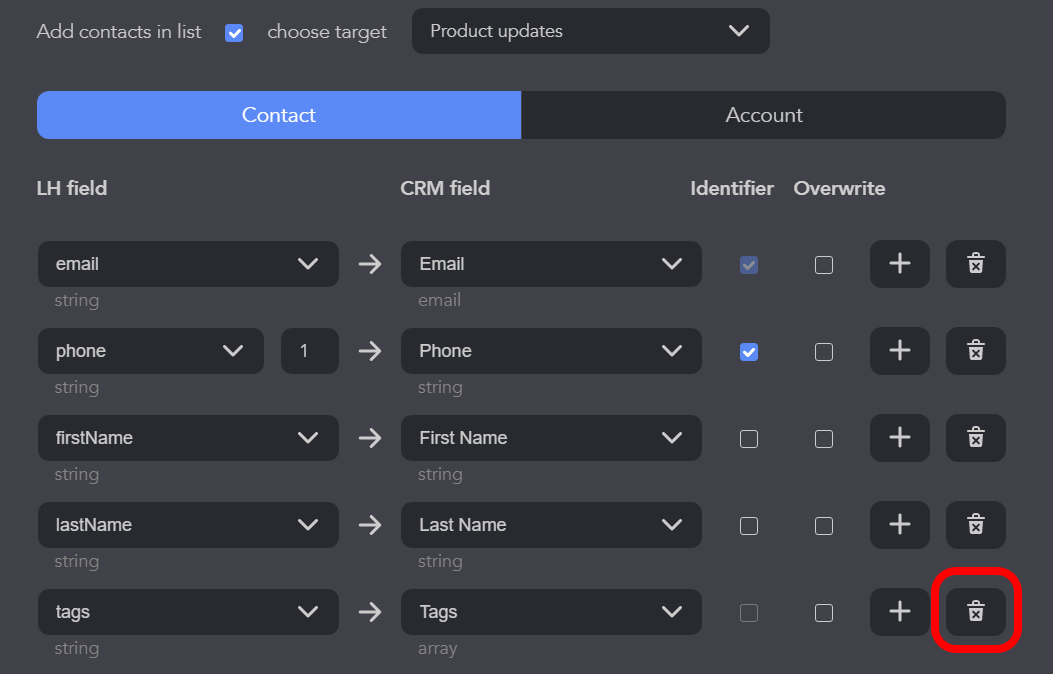This screenshot has width=1053, height=674.
Task: Delete the email field mapping row
Action: (x=975, y=264)
